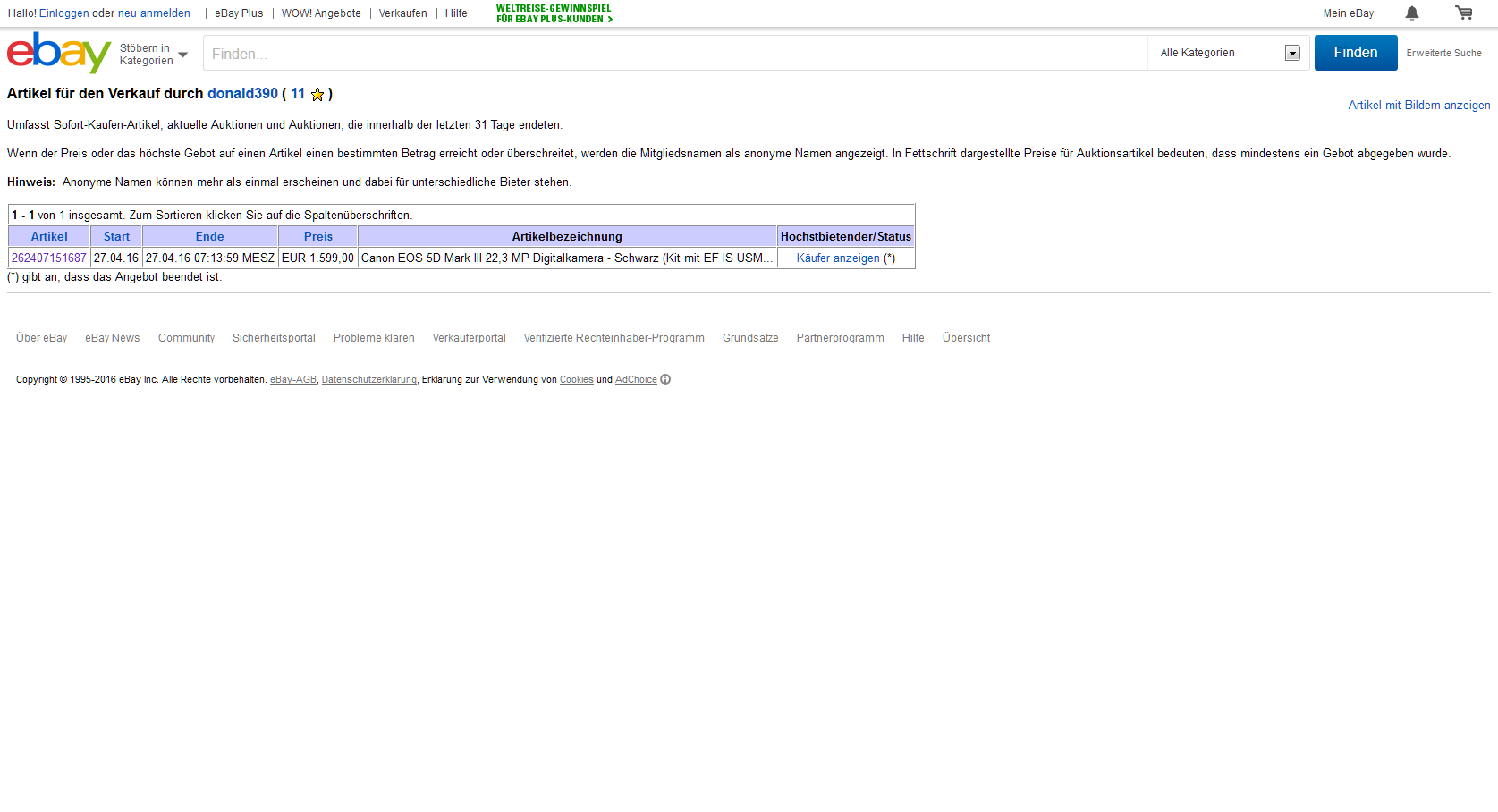Open Alle Kategorien combo box
This screenshot has width=1498, height=812.
coord(1229,53)
